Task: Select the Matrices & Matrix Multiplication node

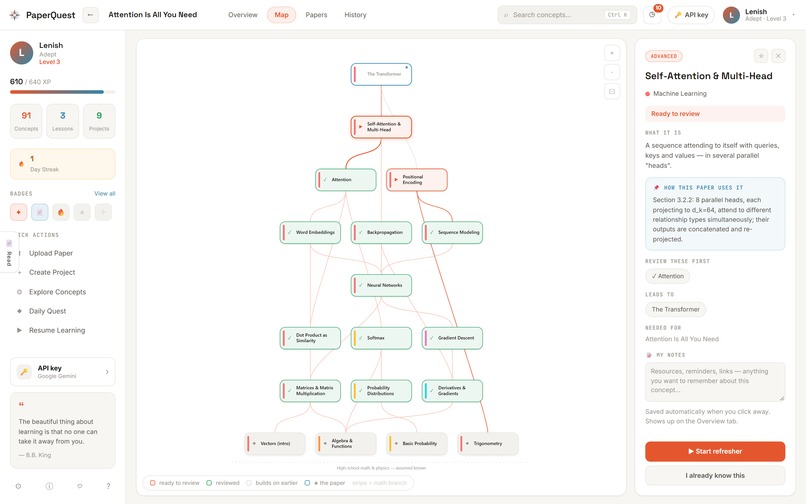Action: point(310,391)
